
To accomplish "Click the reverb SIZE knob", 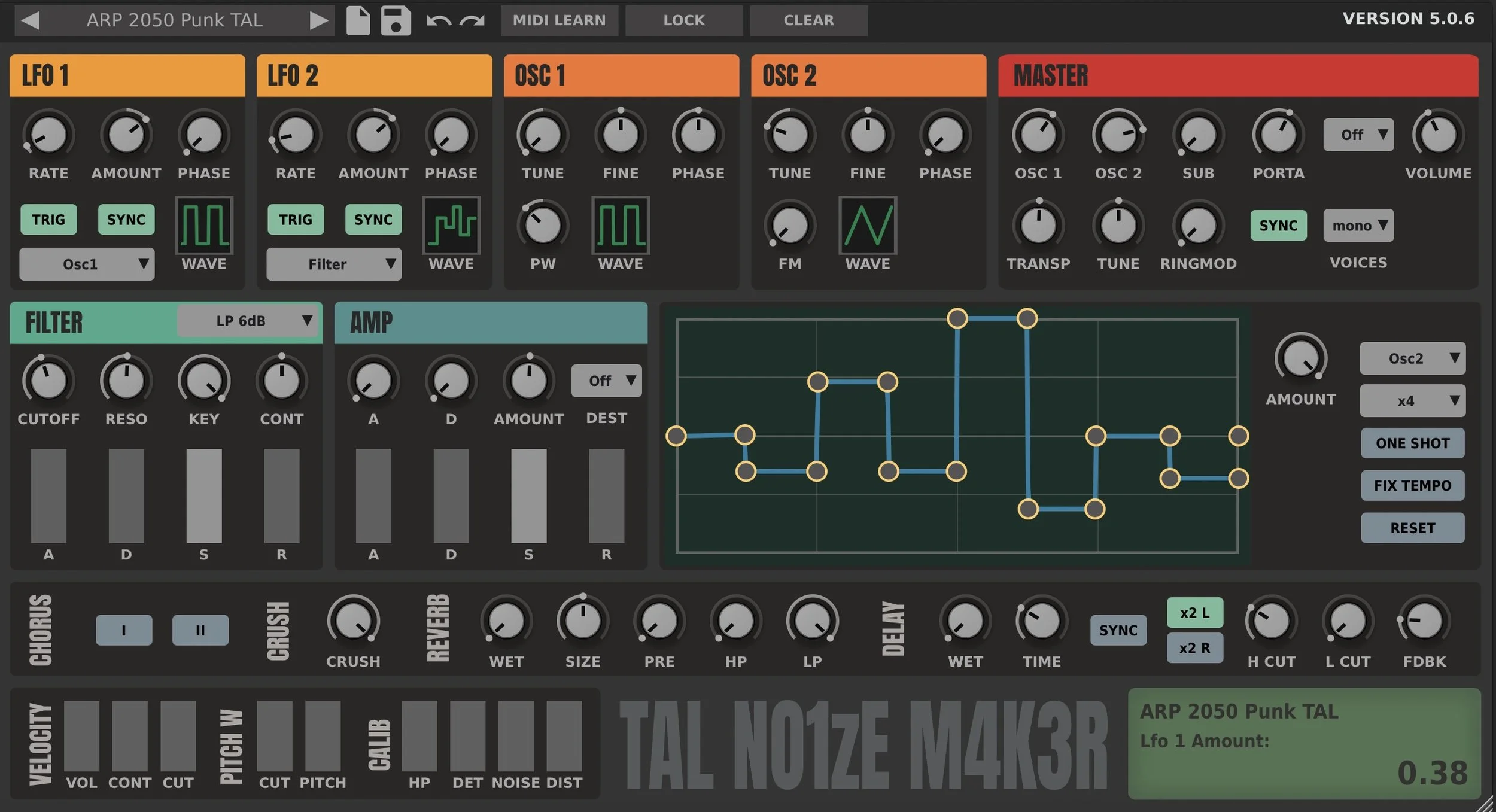I will 583,621.
